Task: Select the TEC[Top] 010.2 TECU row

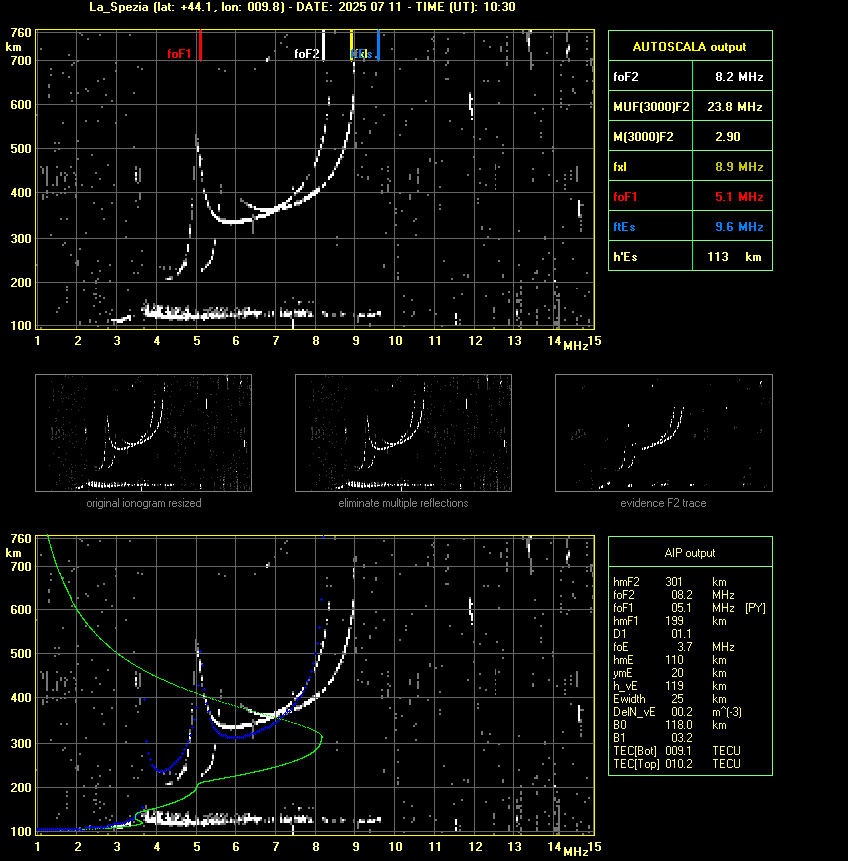Action: coord(677,764)
